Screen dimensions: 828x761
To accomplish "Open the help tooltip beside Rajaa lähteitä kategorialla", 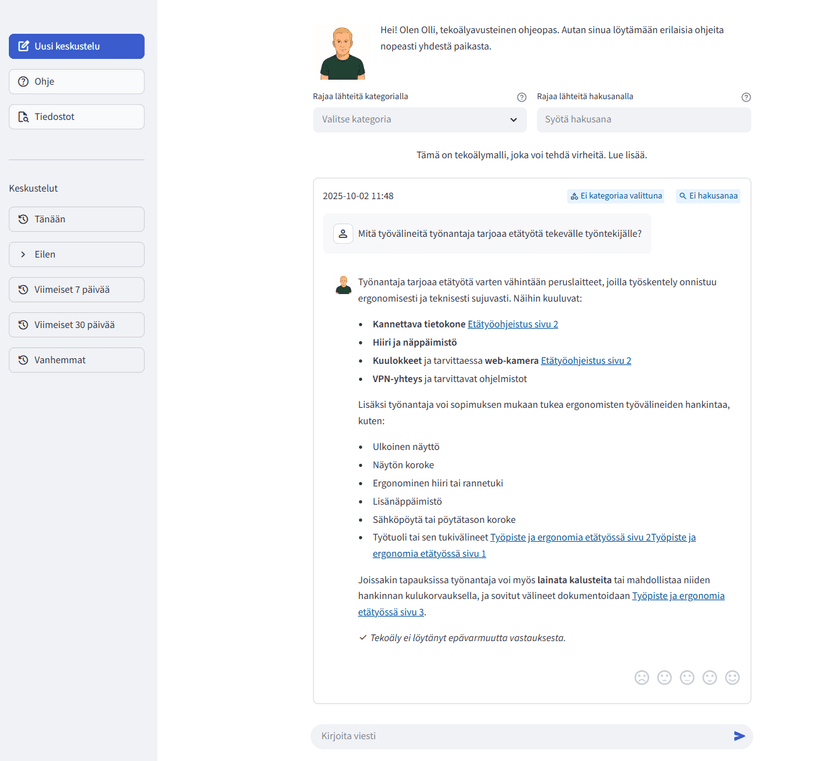I will (521, 97).
